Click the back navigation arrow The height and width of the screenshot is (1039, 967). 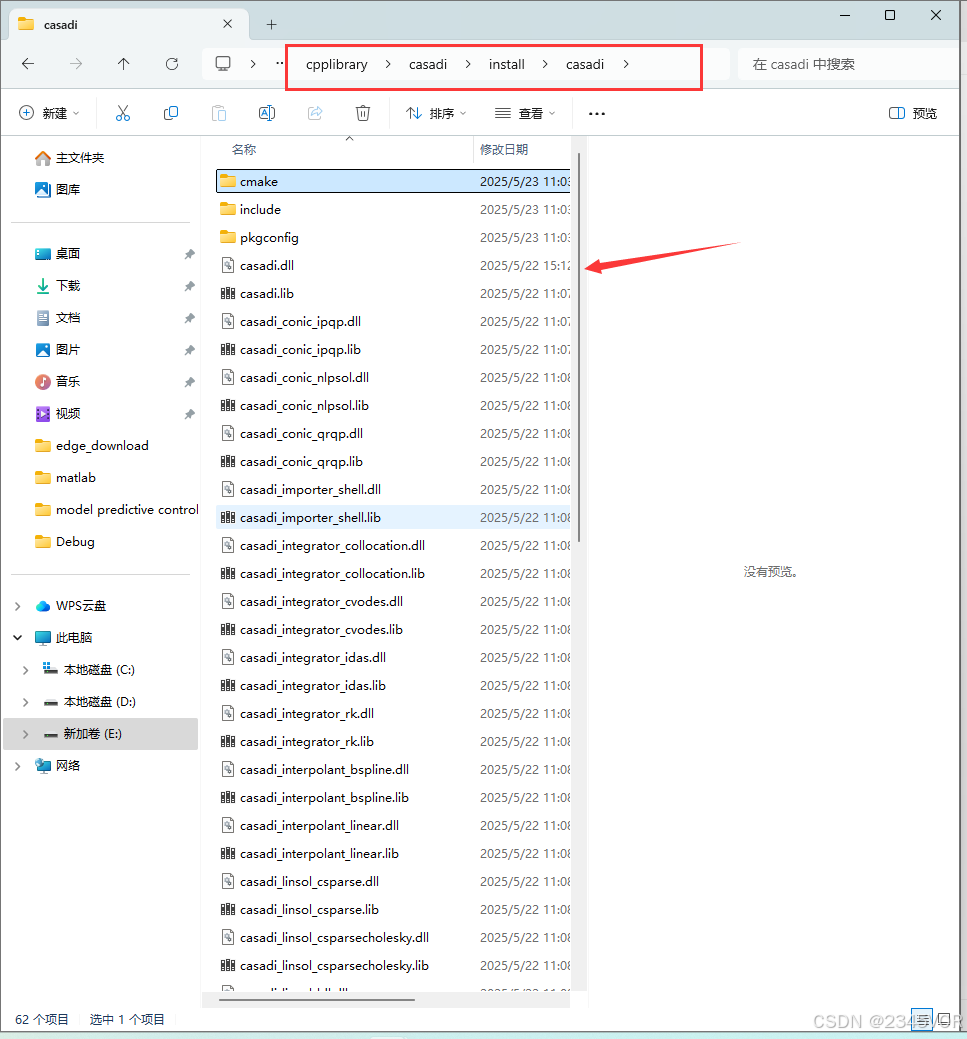point(28,63)
